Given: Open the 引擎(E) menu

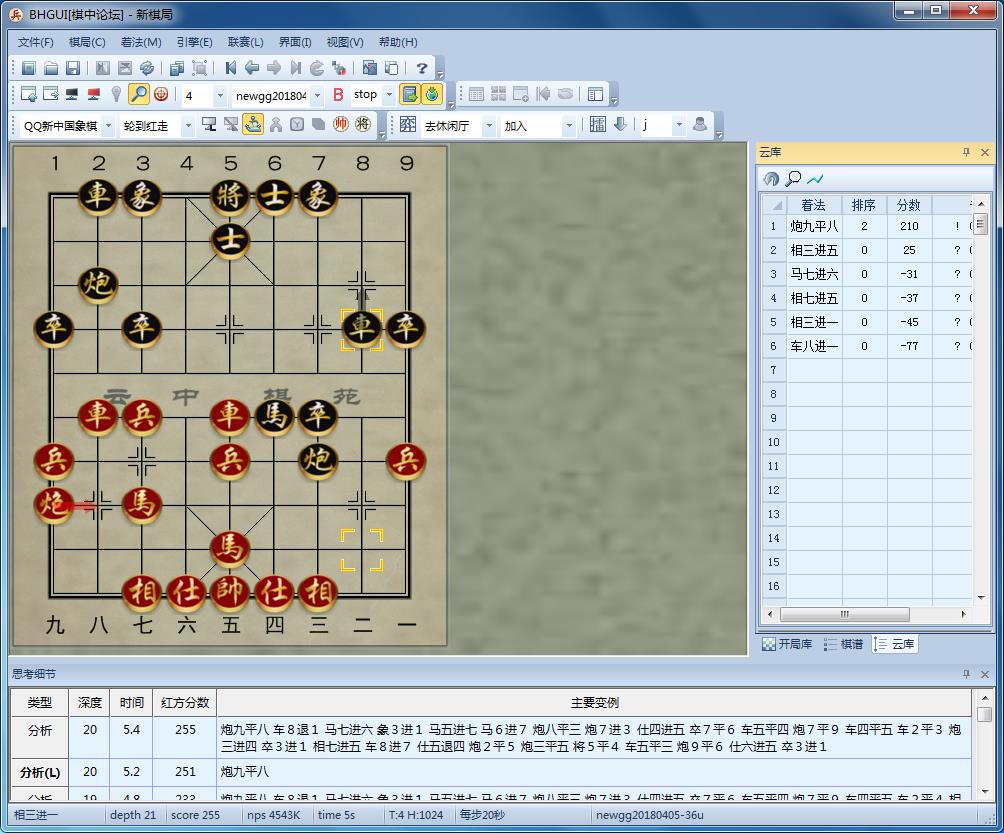Looking at the screenshot, I should point(195,42).
